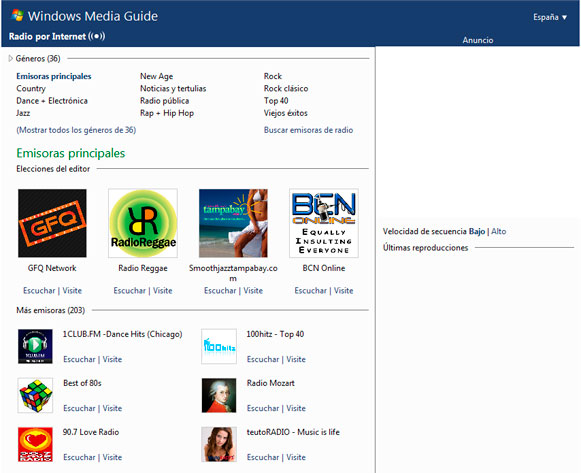Listen to 100hitz - Top 40
This screenshot has width=581, height=473.
click(263, 359)
